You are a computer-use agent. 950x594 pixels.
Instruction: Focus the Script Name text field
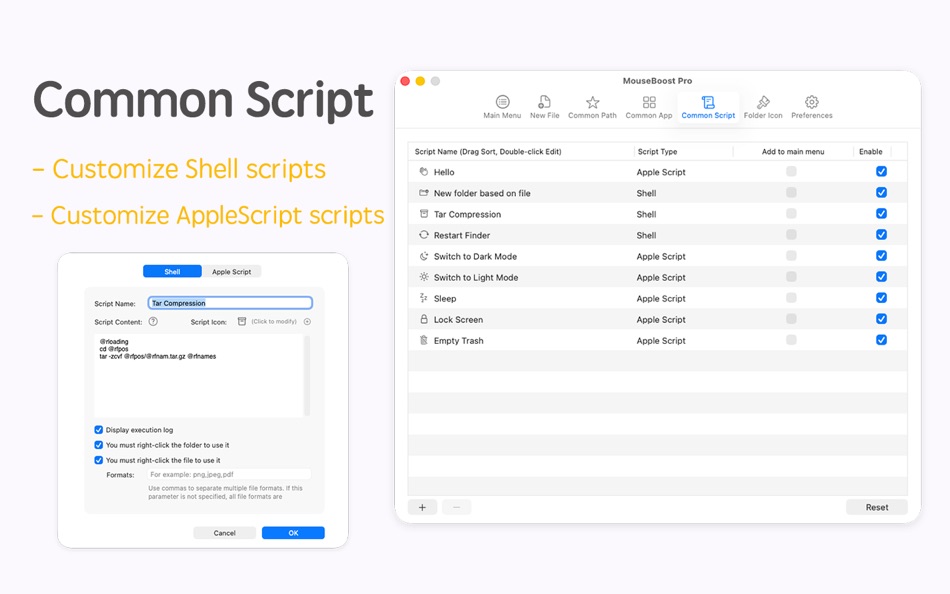click(230, 303)
